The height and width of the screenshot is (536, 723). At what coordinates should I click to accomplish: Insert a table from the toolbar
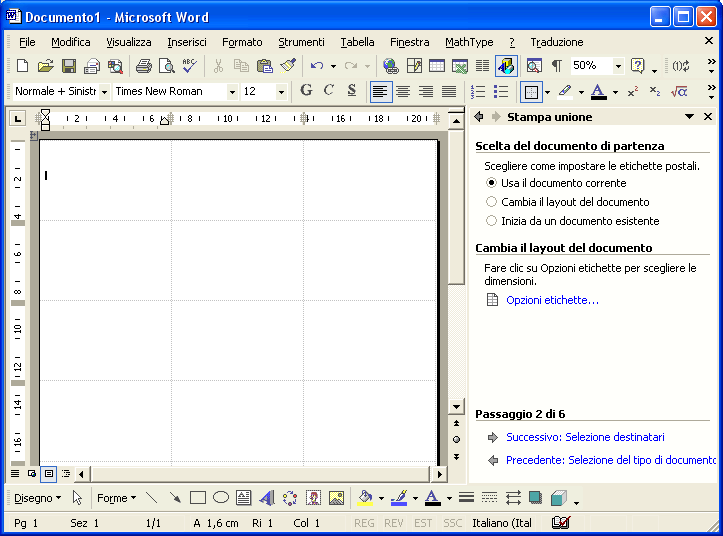437,66
